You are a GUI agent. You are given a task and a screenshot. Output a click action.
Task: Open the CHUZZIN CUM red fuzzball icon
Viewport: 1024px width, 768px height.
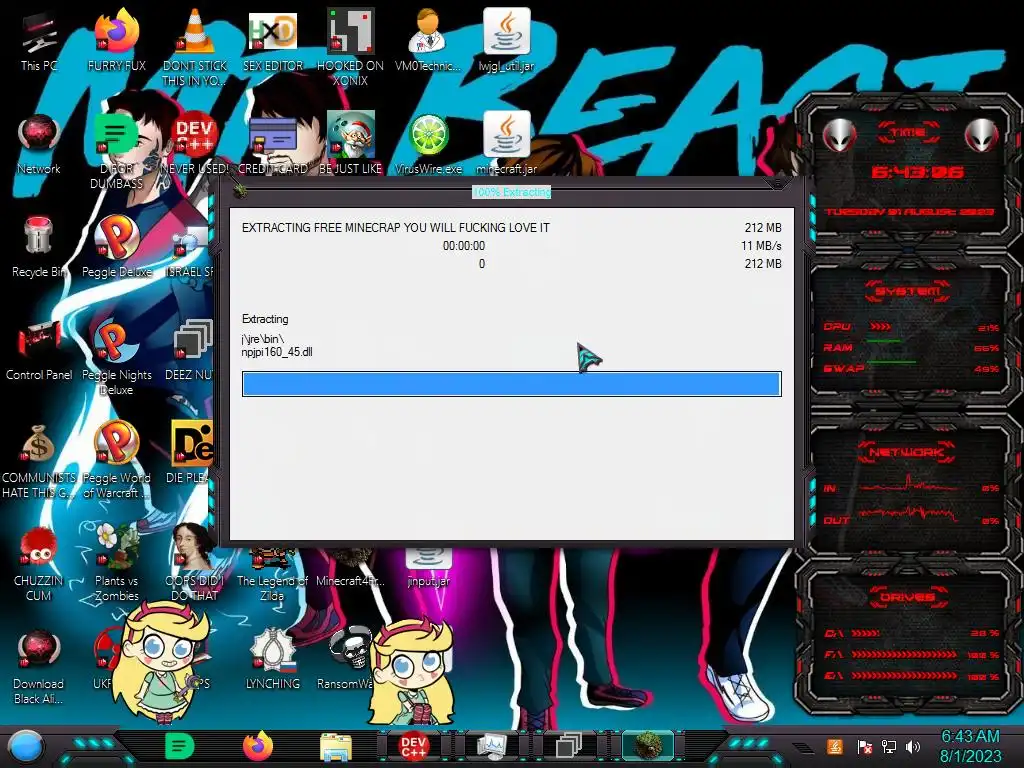click(x=39, y=564)
